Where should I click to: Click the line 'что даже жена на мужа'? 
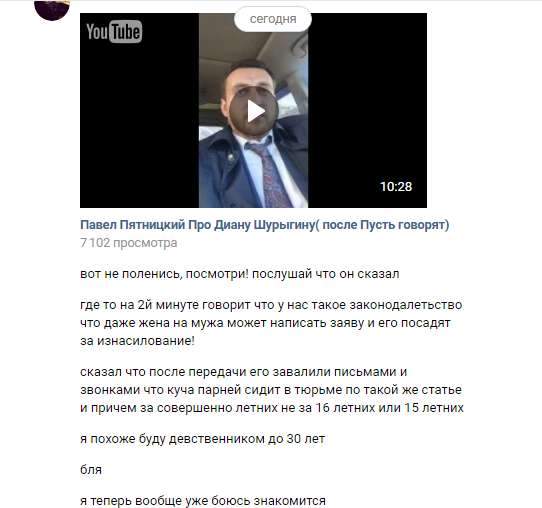265,323
